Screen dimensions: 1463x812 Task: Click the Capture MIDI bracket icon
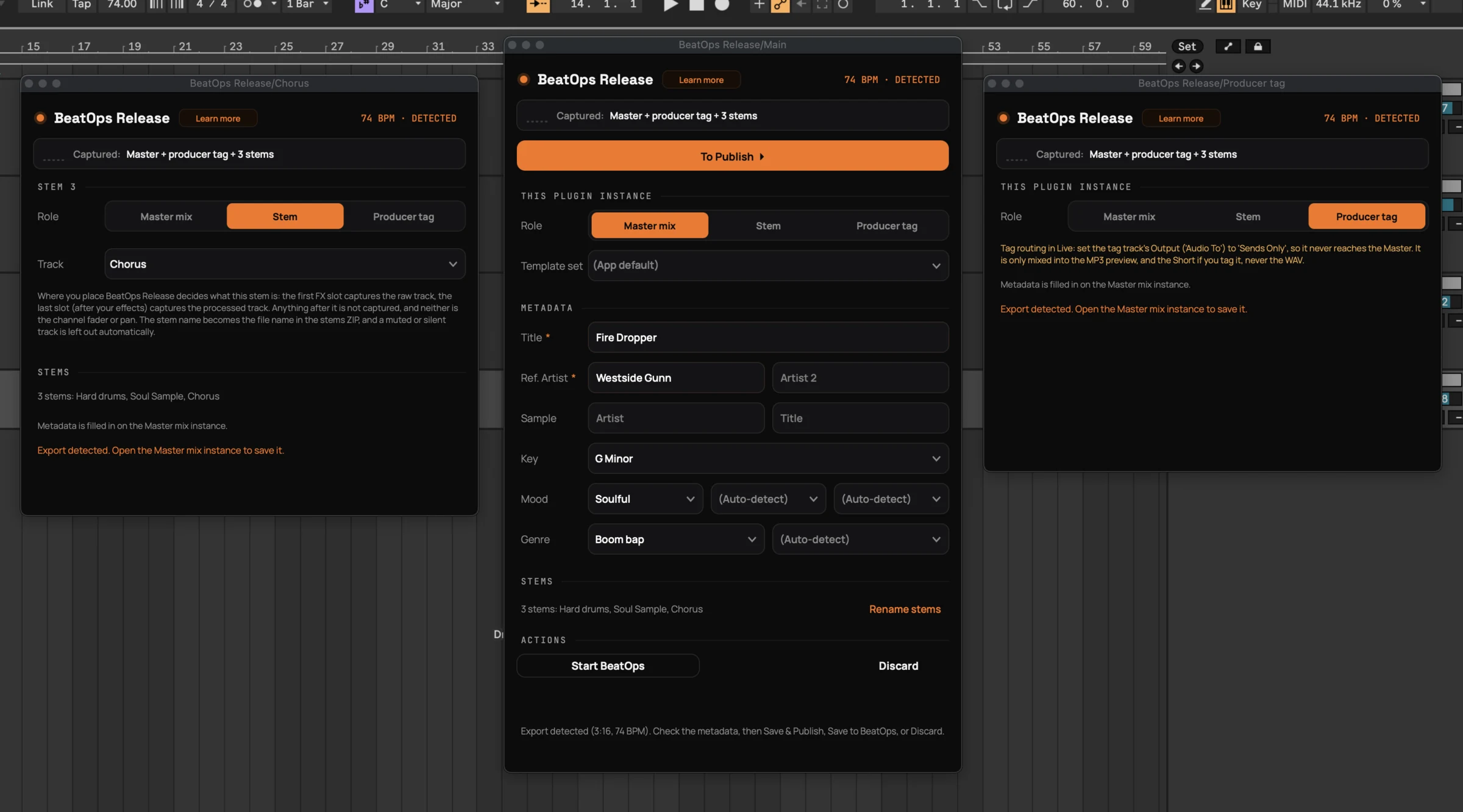(822, 5)
